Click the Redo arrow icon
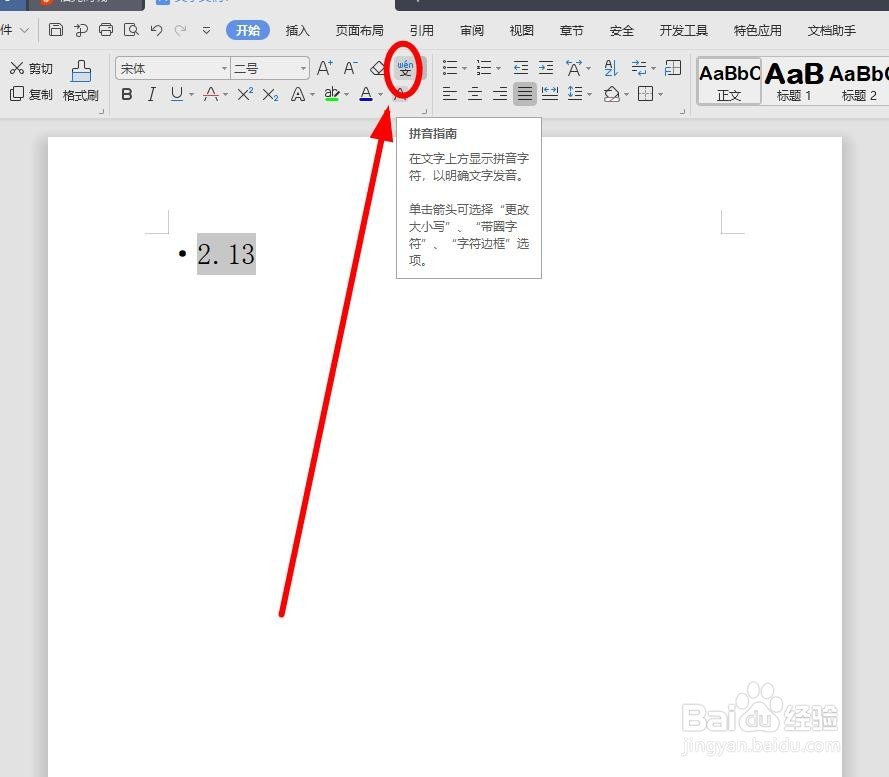Screen dimensions: 889x777 [x=181, y=30]
